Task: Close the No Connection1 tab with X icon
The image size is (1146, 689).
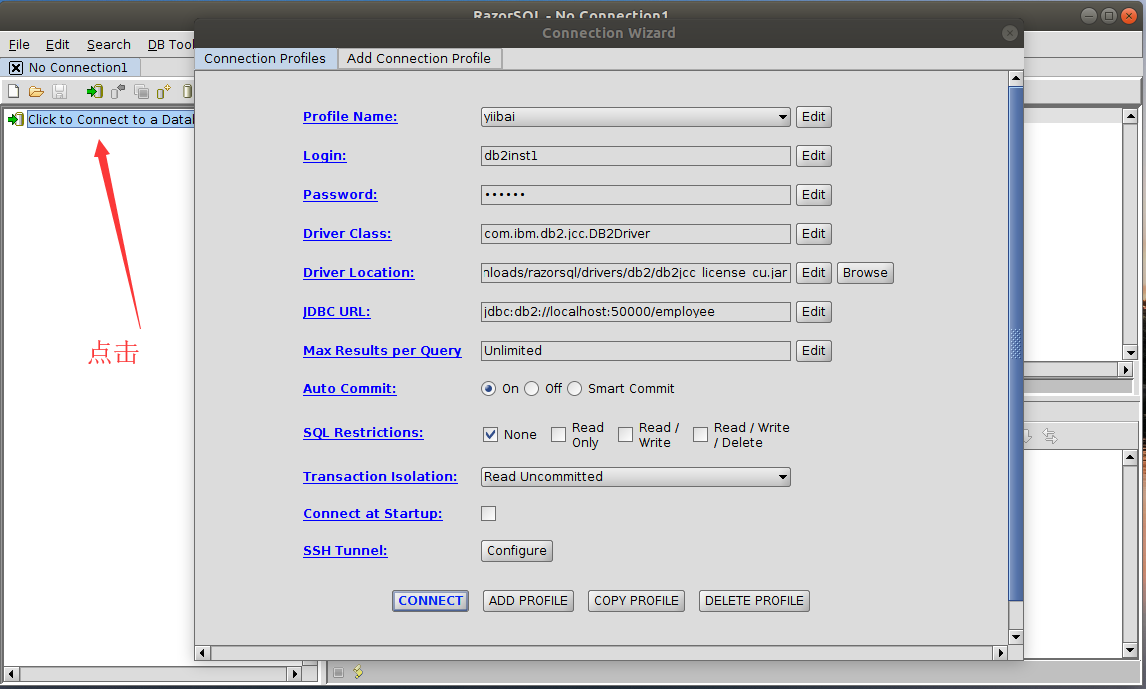Action: point(16,68)
